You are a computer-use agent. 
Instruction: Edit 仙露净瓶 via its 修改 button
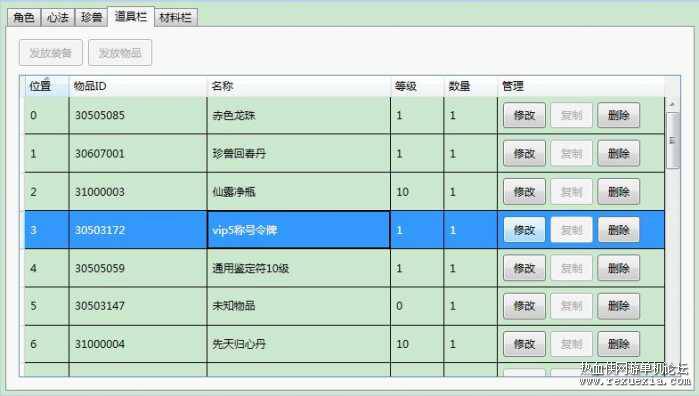click(524, 192)
